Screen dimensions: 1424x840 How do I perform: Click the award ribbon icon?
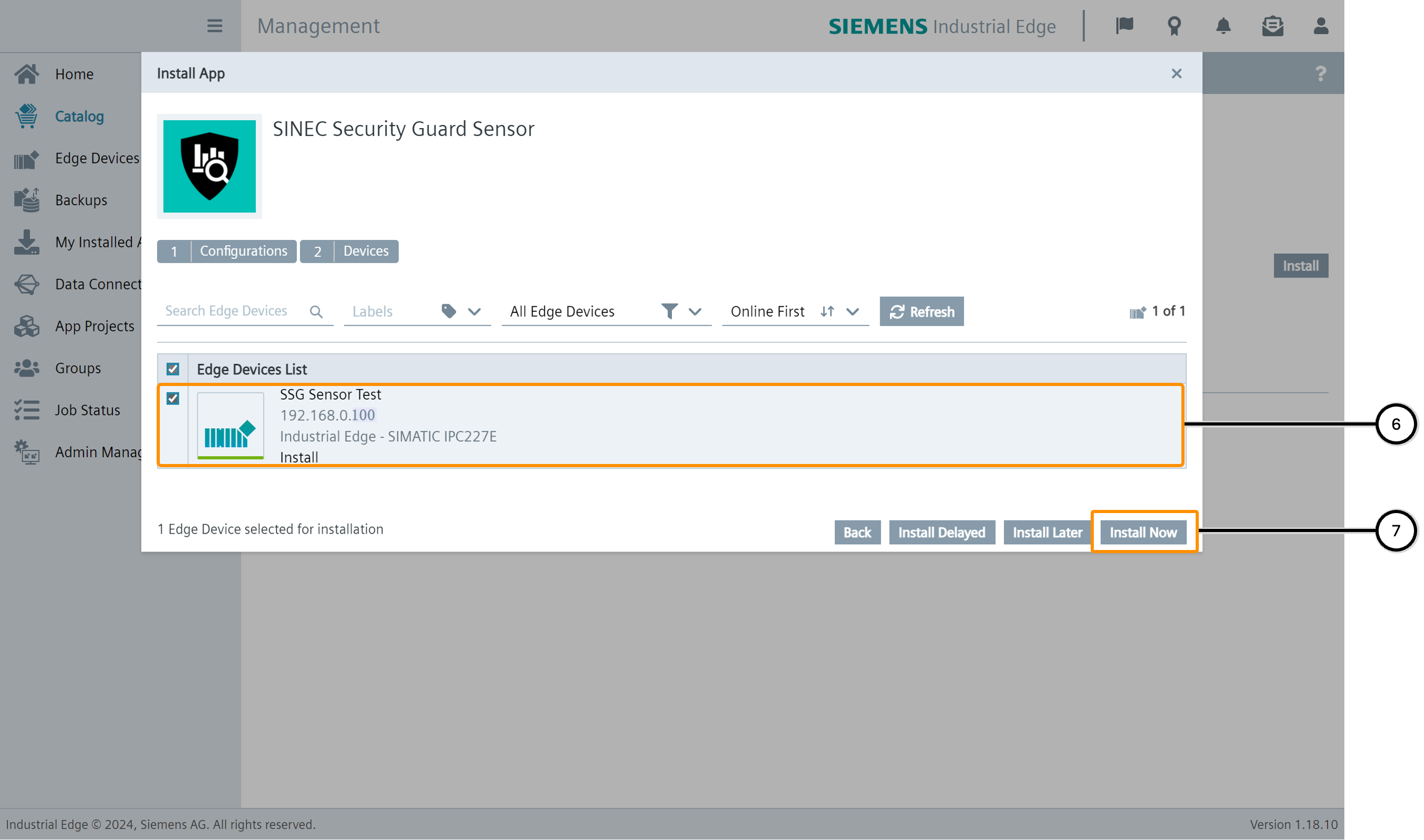click(x=1174, y=26)
